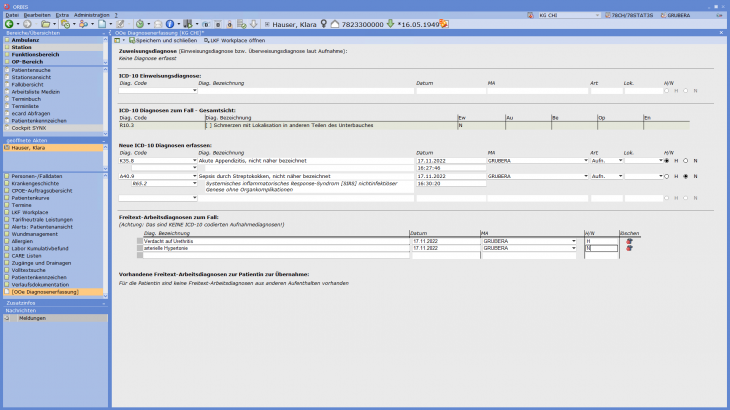The width and height of the screenshot is (730, 410).
Task: Click 'LKF Workplace öffnen' button
Action: point(234,39)
